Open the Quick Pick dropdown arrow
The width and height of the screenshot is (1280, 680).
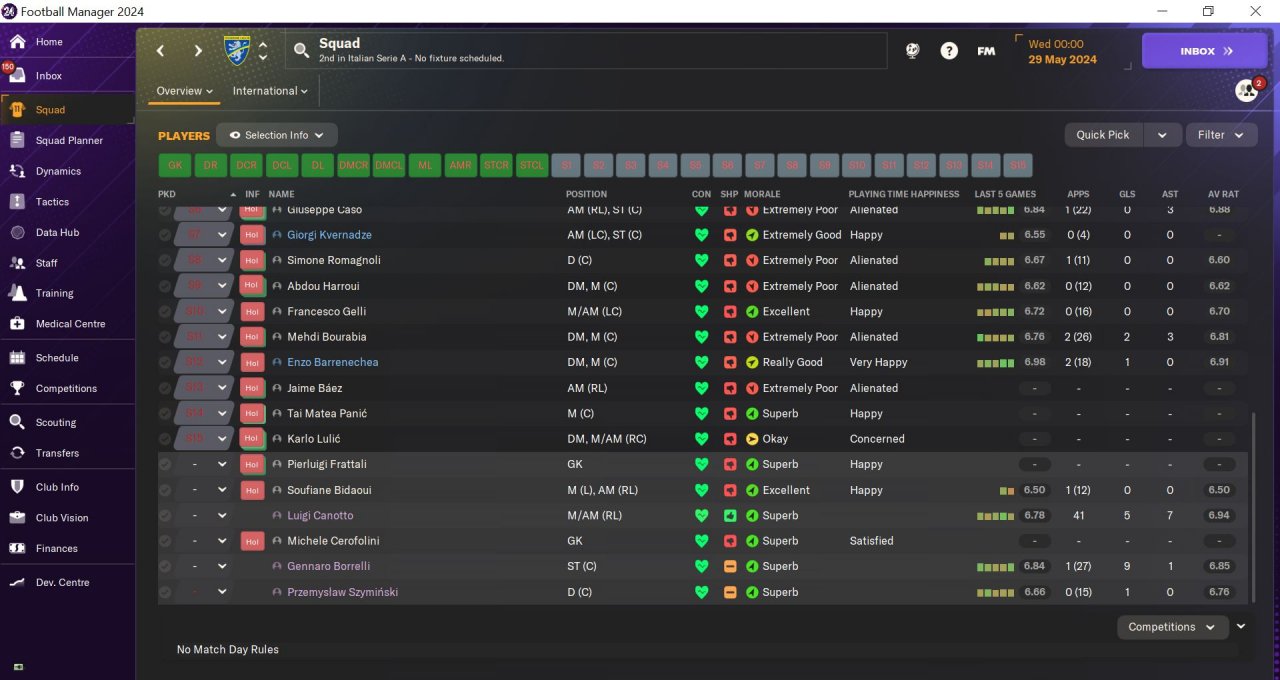tap(1162, 135)
